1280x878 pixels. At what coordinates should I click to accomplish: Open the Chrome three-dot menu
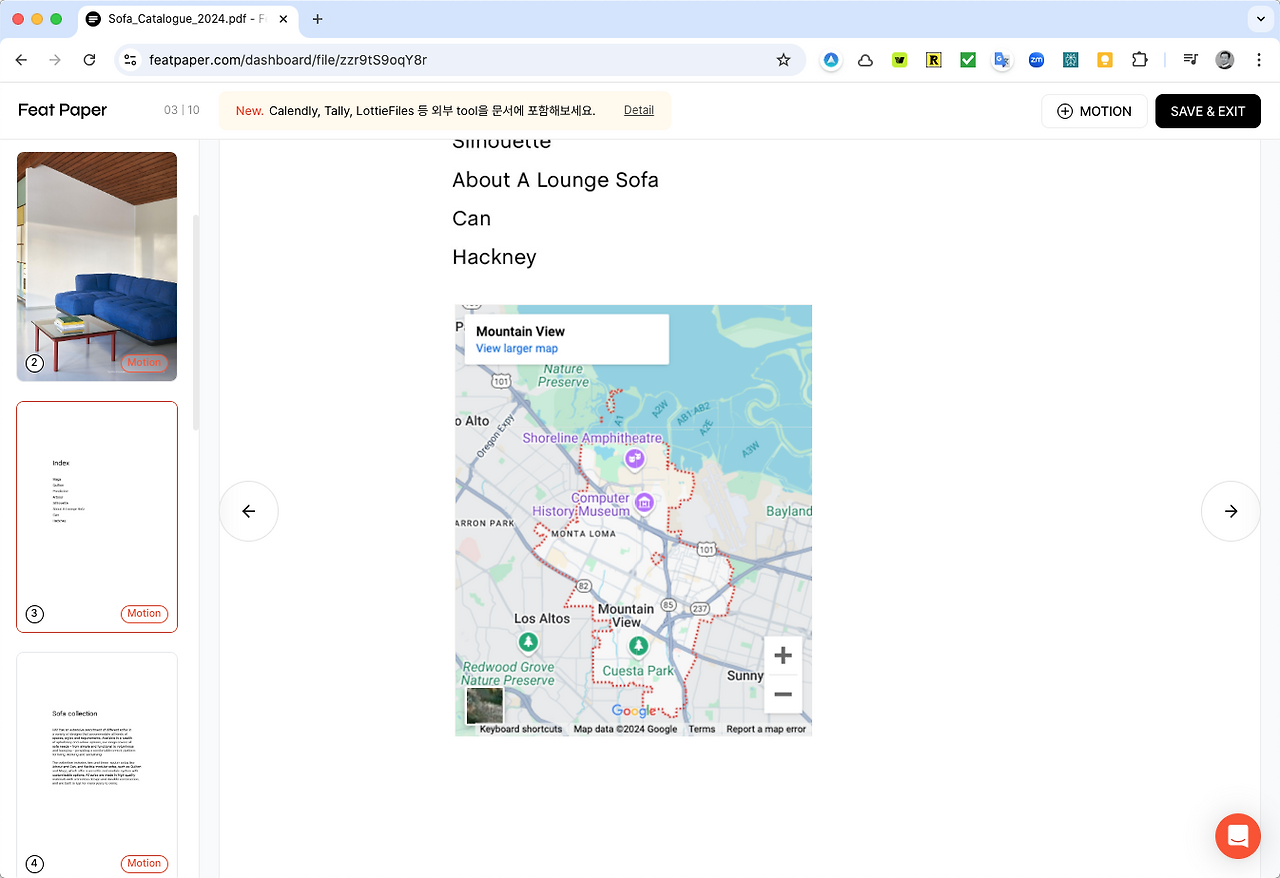tap(1259, 60)
